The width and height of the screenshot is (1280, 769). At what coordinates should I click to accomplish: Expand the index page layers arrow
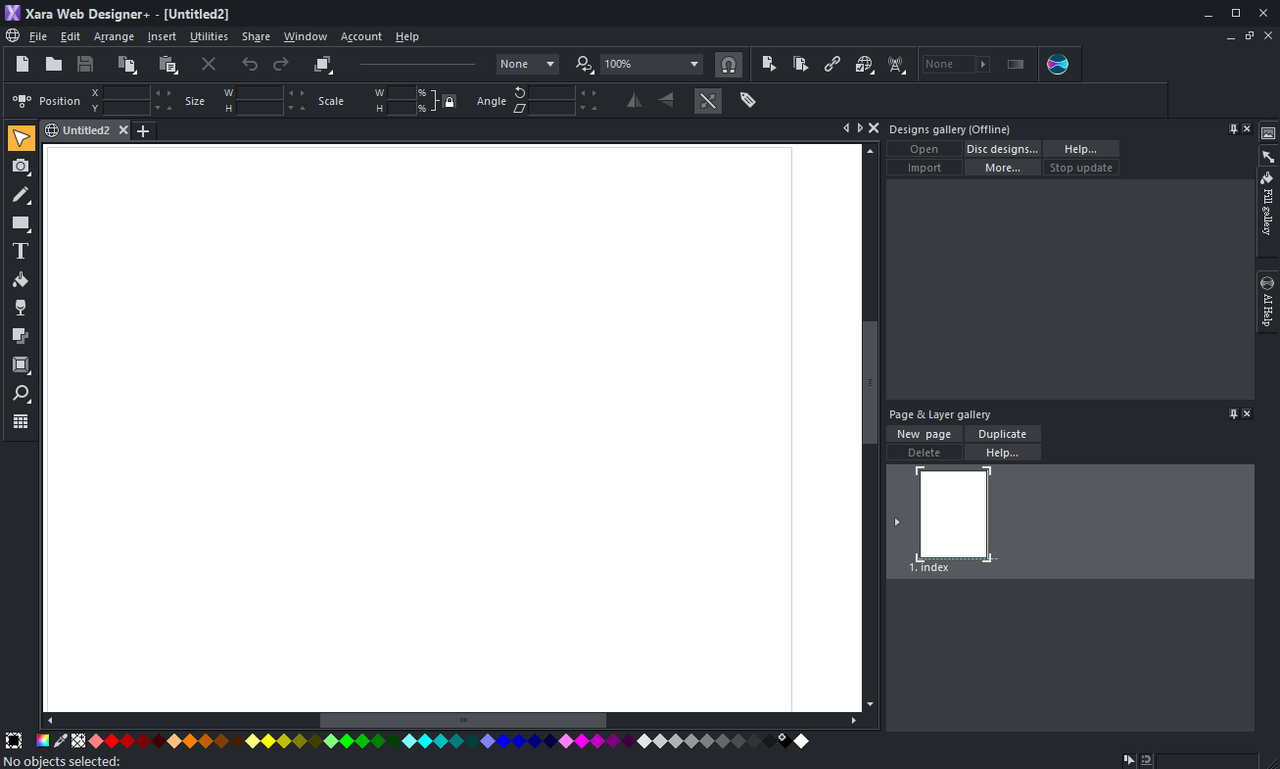tap(897, 522)
